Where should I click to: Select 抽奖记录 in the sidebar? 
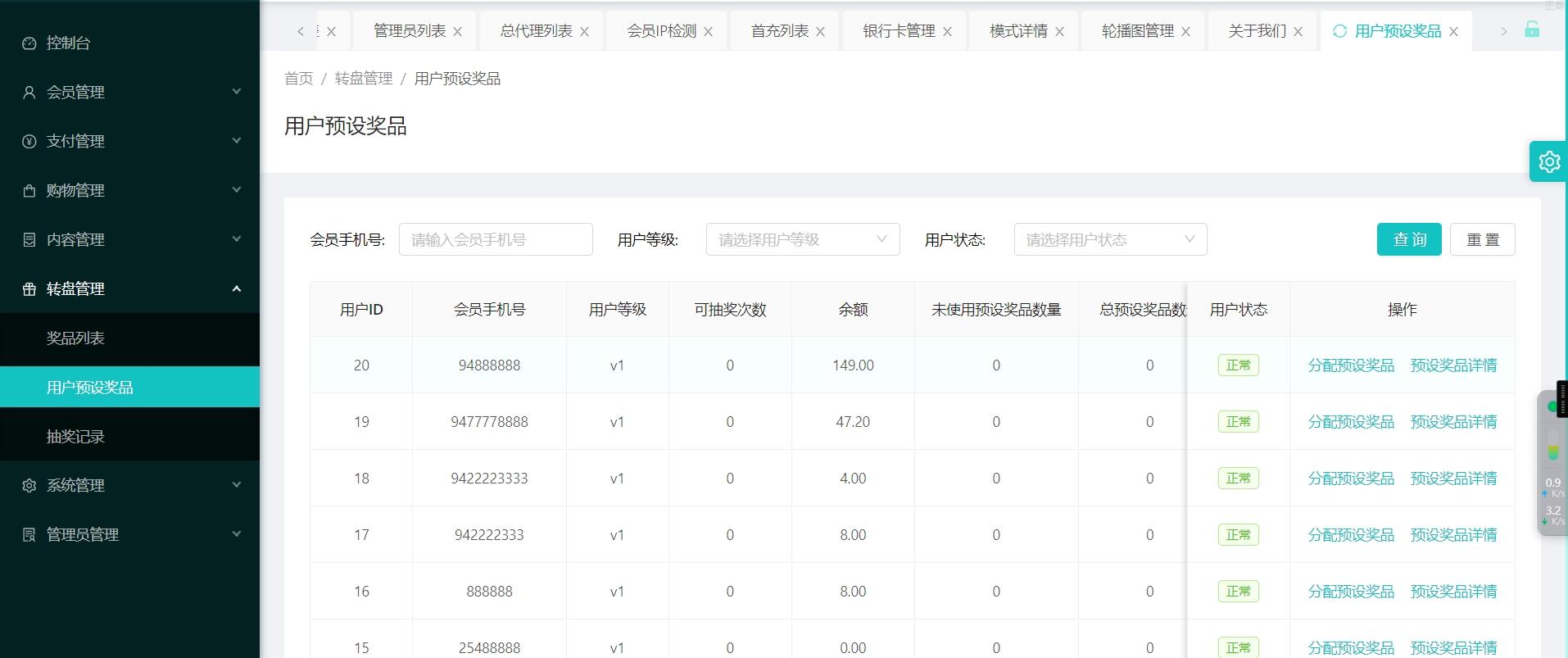(75, 436)
